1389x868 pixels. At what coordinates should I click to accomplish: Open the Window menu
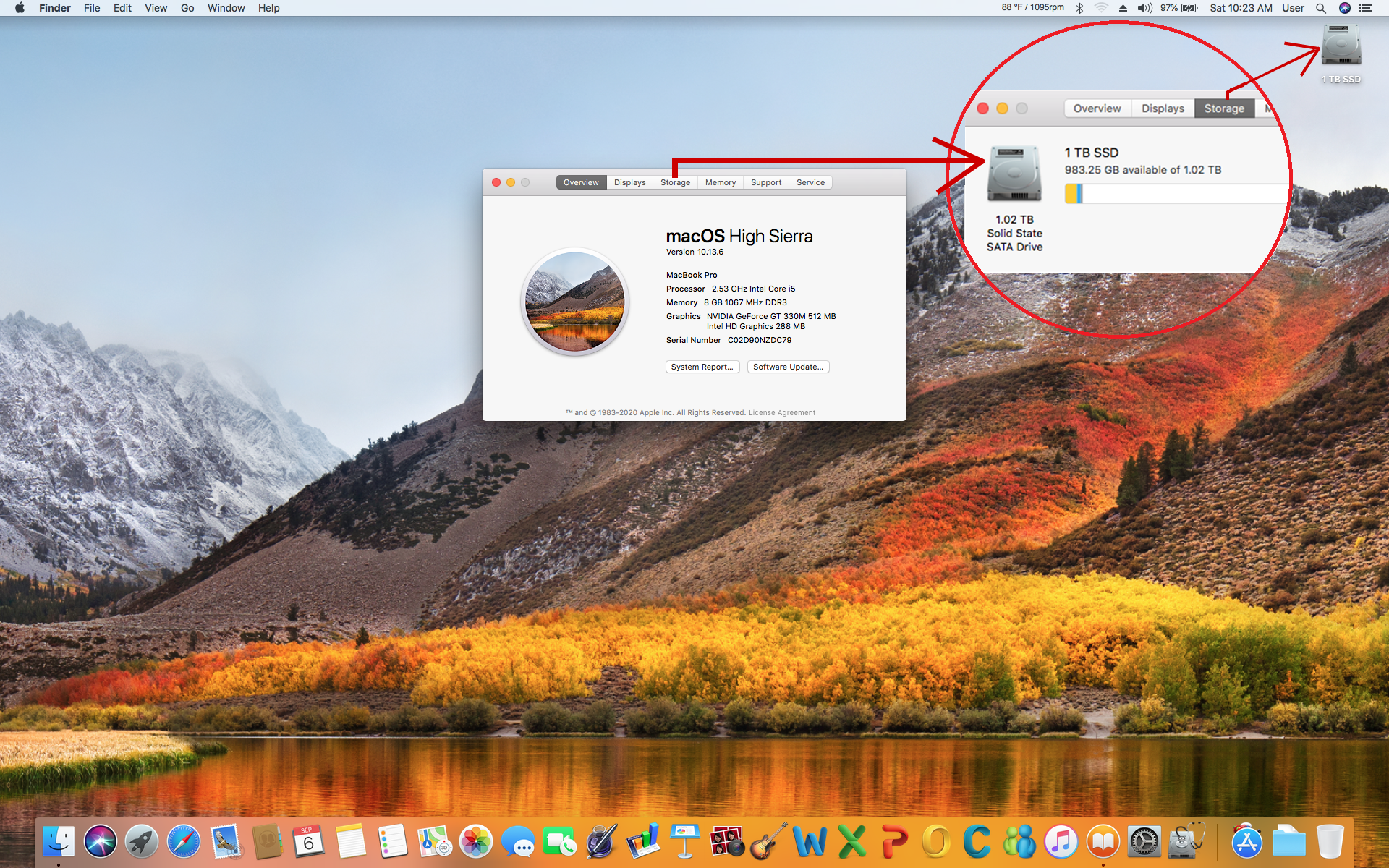[x=226, y=8]
